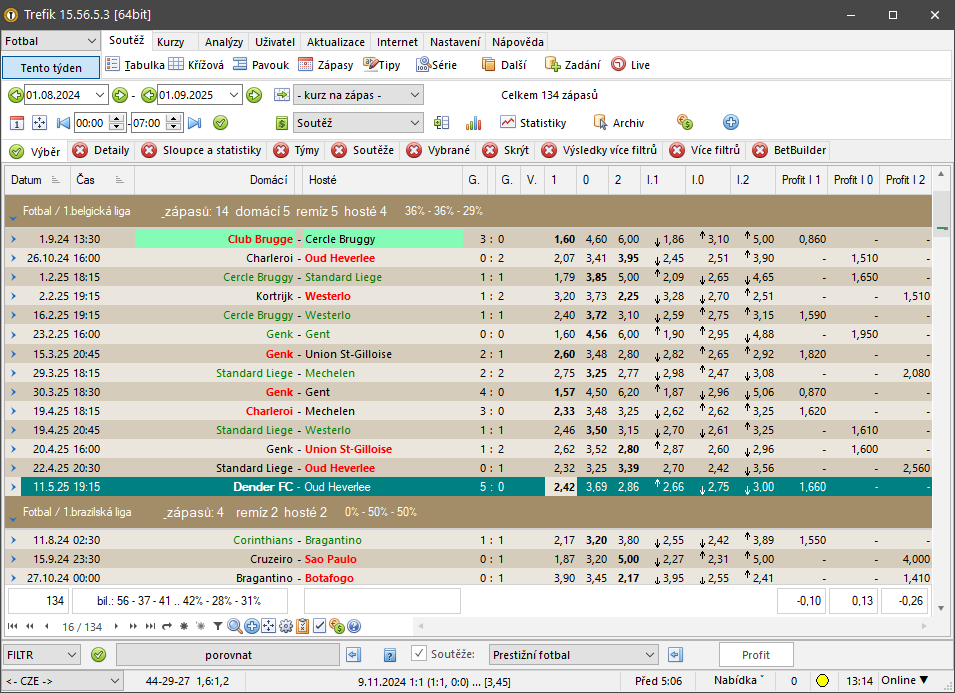This screenshot has height=693, width=955.
Task: Open the Další toolbar item
Action: coord(504,65)
